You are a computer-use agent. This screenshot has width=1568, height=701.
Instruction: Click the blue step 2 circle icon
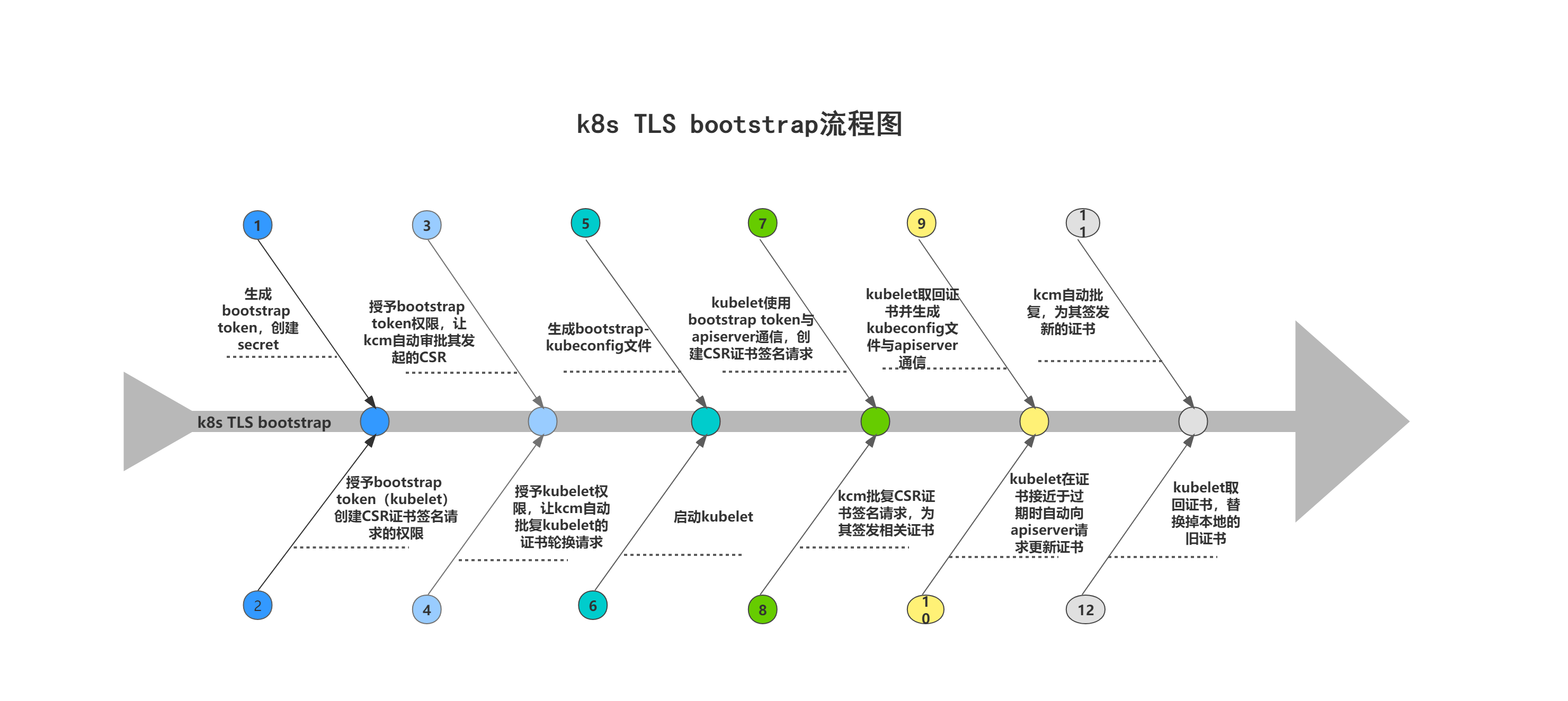[x=258, y=604]
